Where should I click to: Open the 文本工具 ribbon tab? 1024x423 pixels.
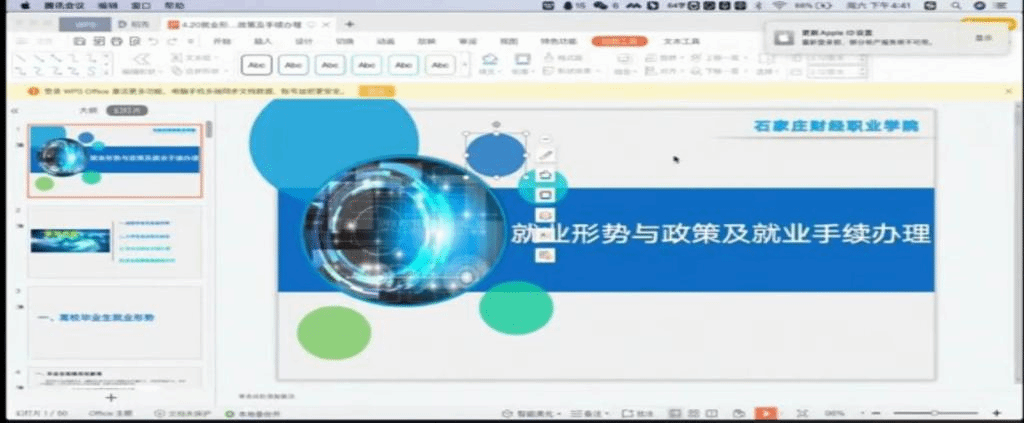[682, 42]
